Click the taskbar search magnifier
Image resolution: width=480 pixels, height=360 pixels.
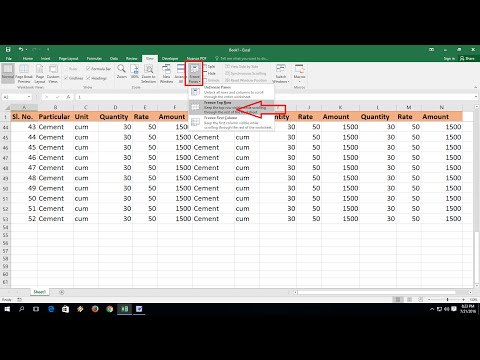coord(22,309)
